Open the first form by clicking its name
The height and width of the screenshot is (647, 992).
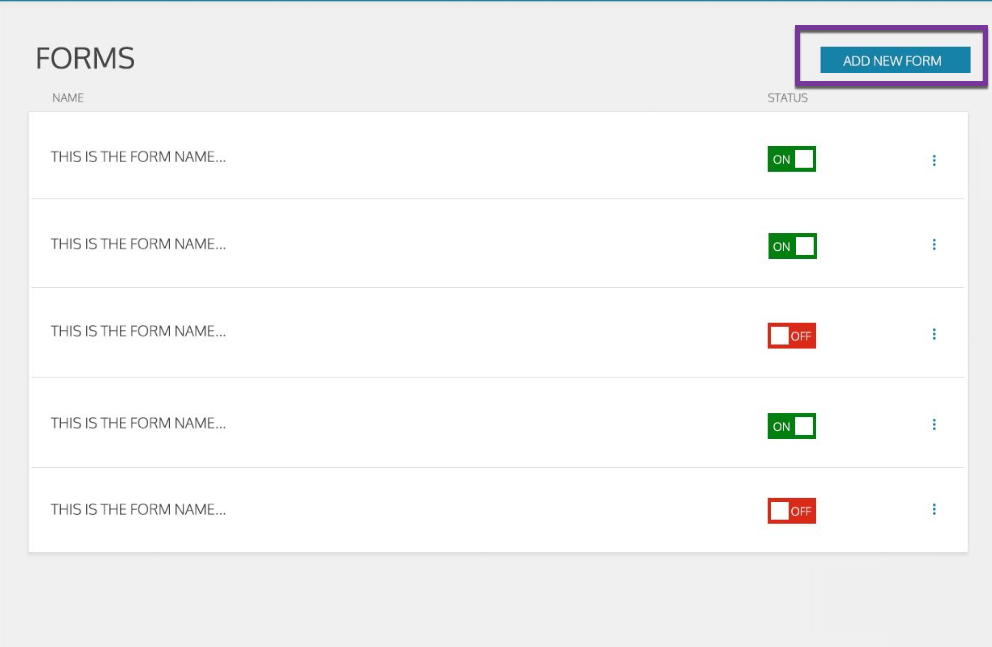(138, 157)
